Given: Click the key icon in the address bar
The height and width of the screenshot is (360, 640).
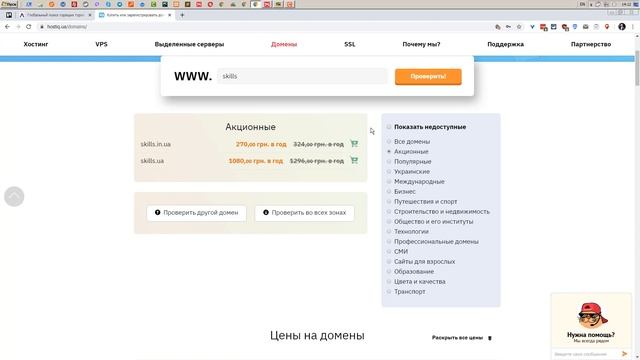Looking at the screenshot, I should [508, 27].
